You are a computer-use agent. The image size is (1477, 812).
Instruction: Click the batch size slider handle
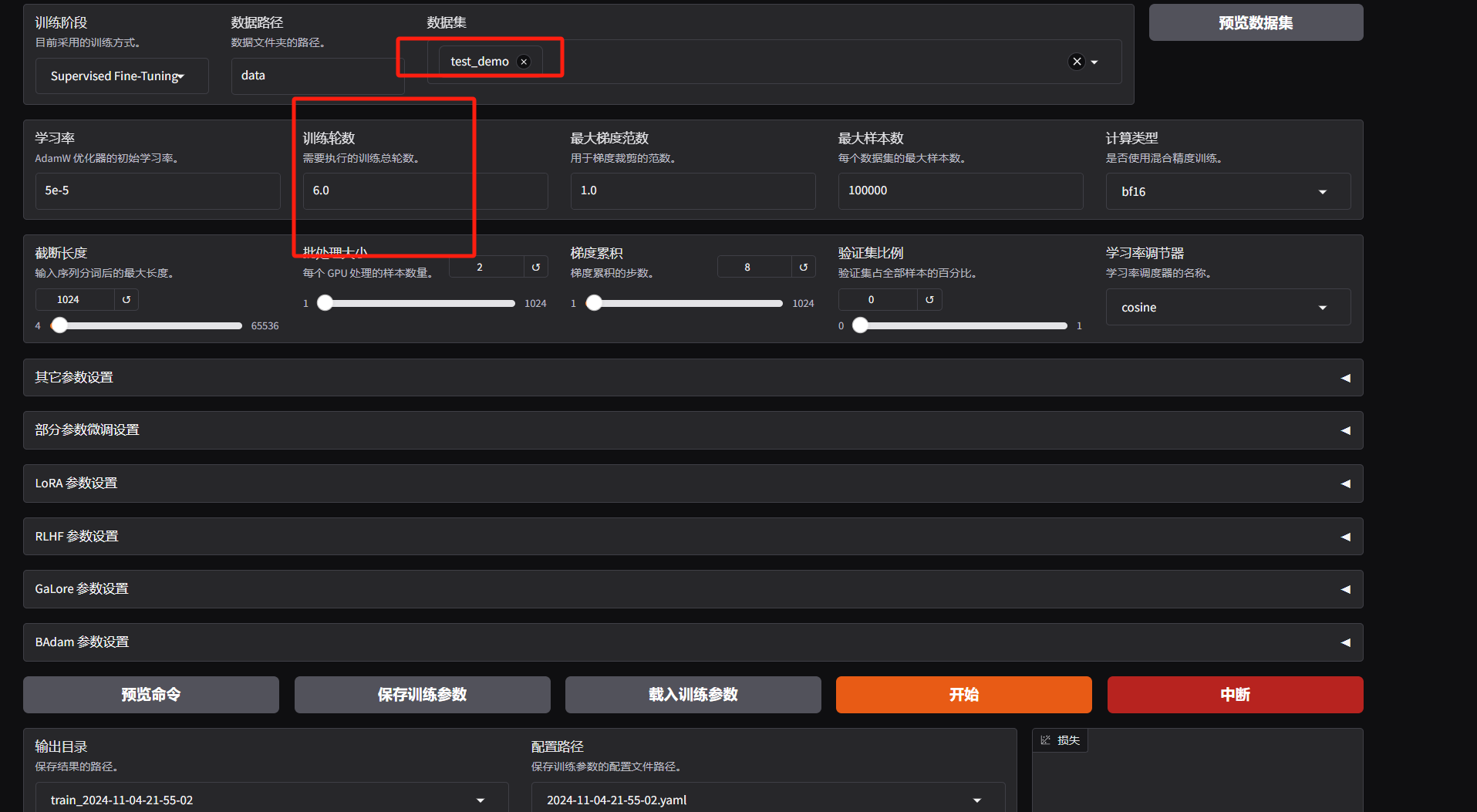[325, 303]
